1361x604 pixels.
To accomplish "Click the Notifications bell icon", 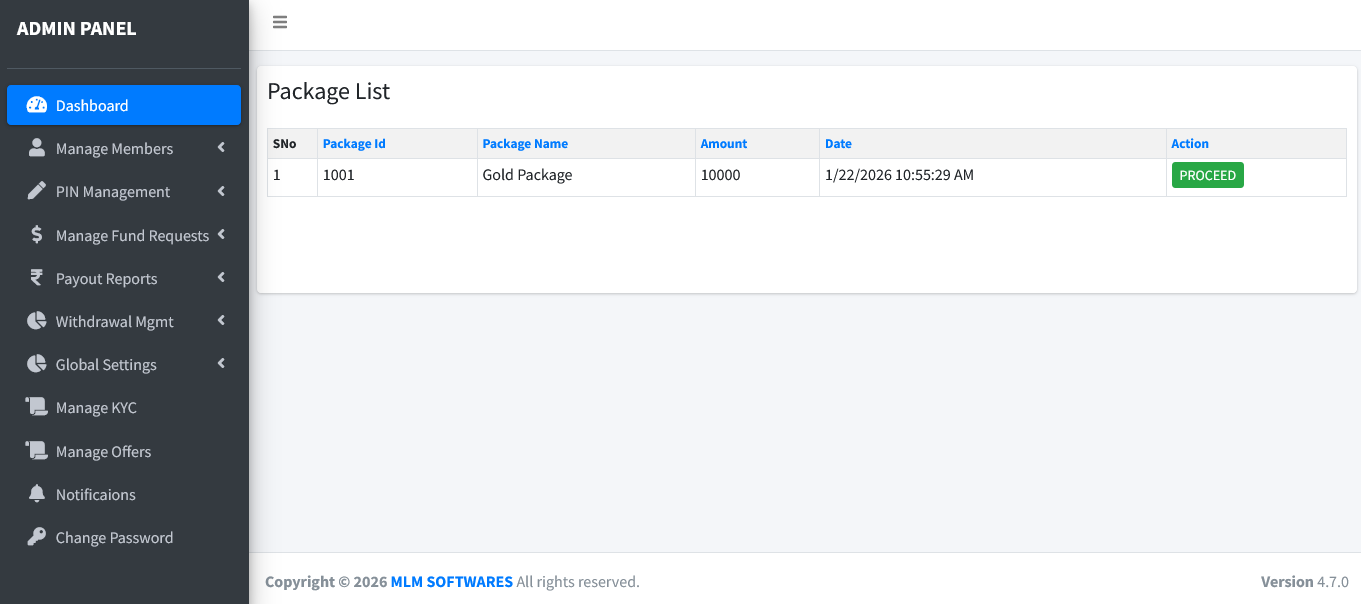I will [37, 494].
